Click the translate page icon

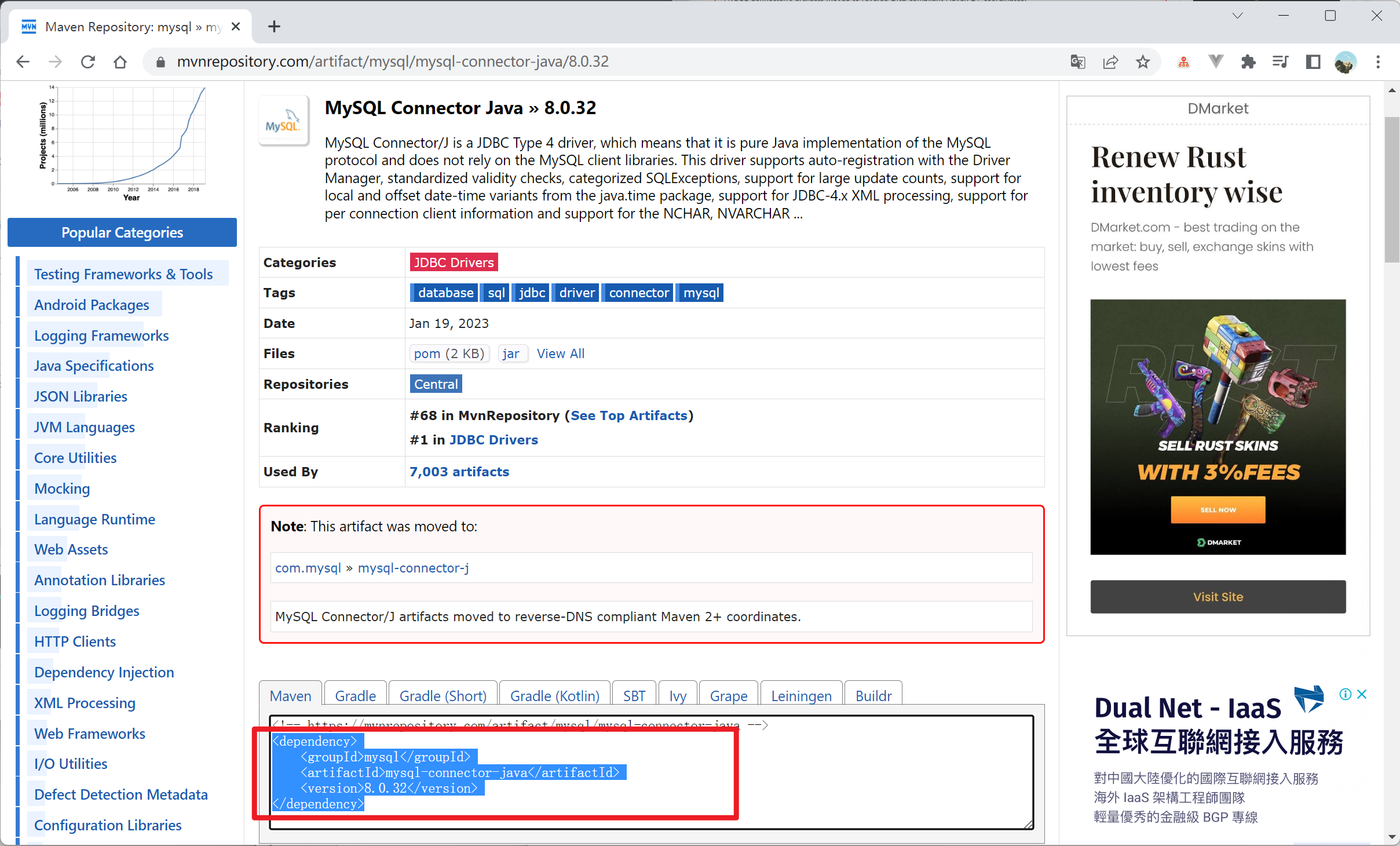click(x=1077, y=62)
